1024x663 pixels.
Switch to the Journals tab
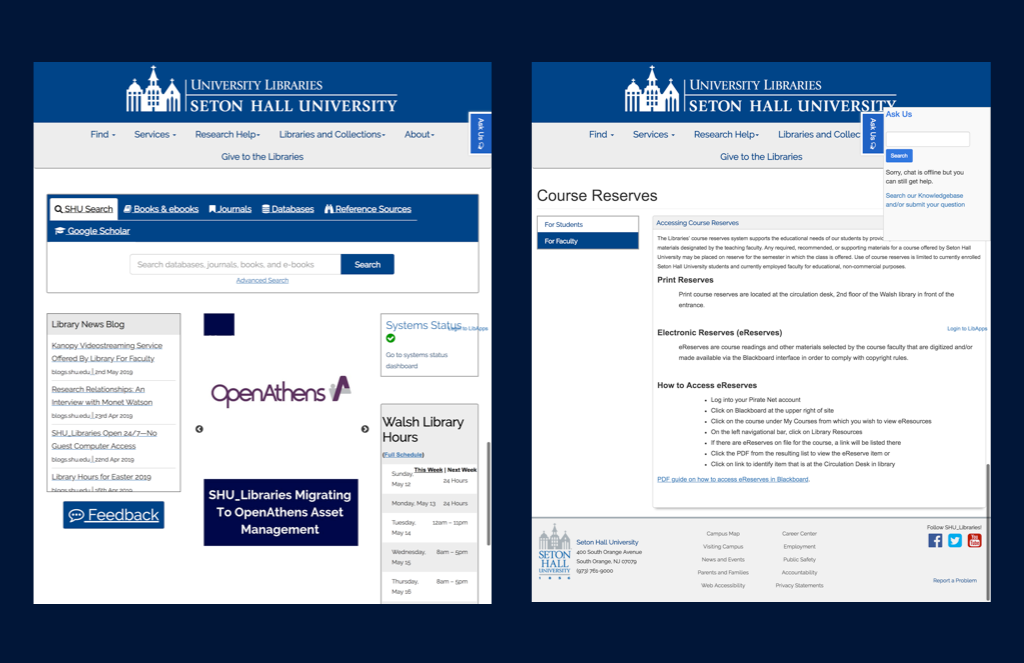coord(230,209)
